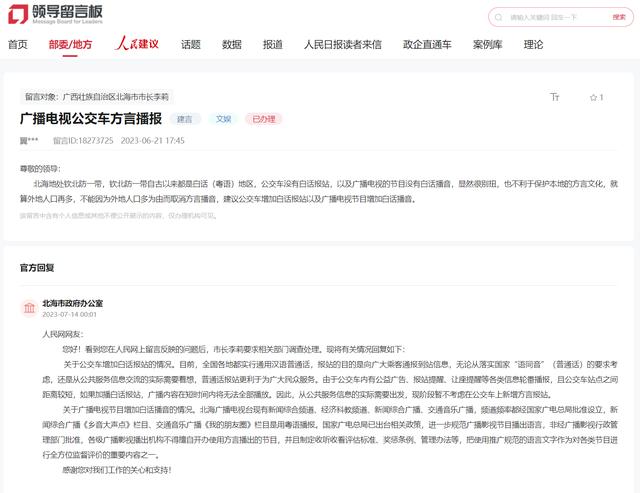This screenshot has width=640, height=493.
Task: Adjust text size with the Tт icon
Action: (x=555, y=97)
